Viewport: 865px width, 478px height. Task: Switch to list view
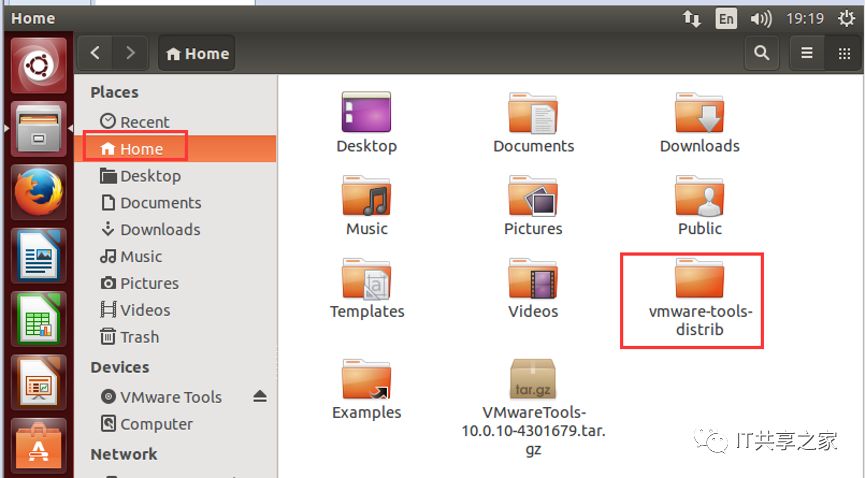[x=807, y=53]
